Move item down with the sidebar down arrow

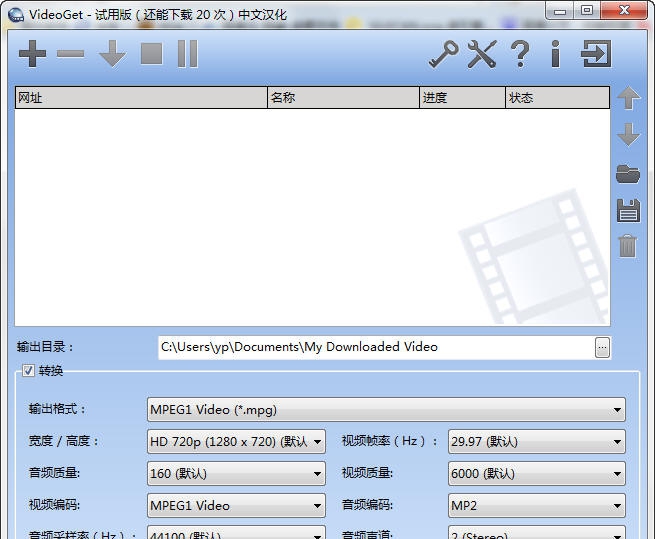pyautogui.click(x=628, y=135)
